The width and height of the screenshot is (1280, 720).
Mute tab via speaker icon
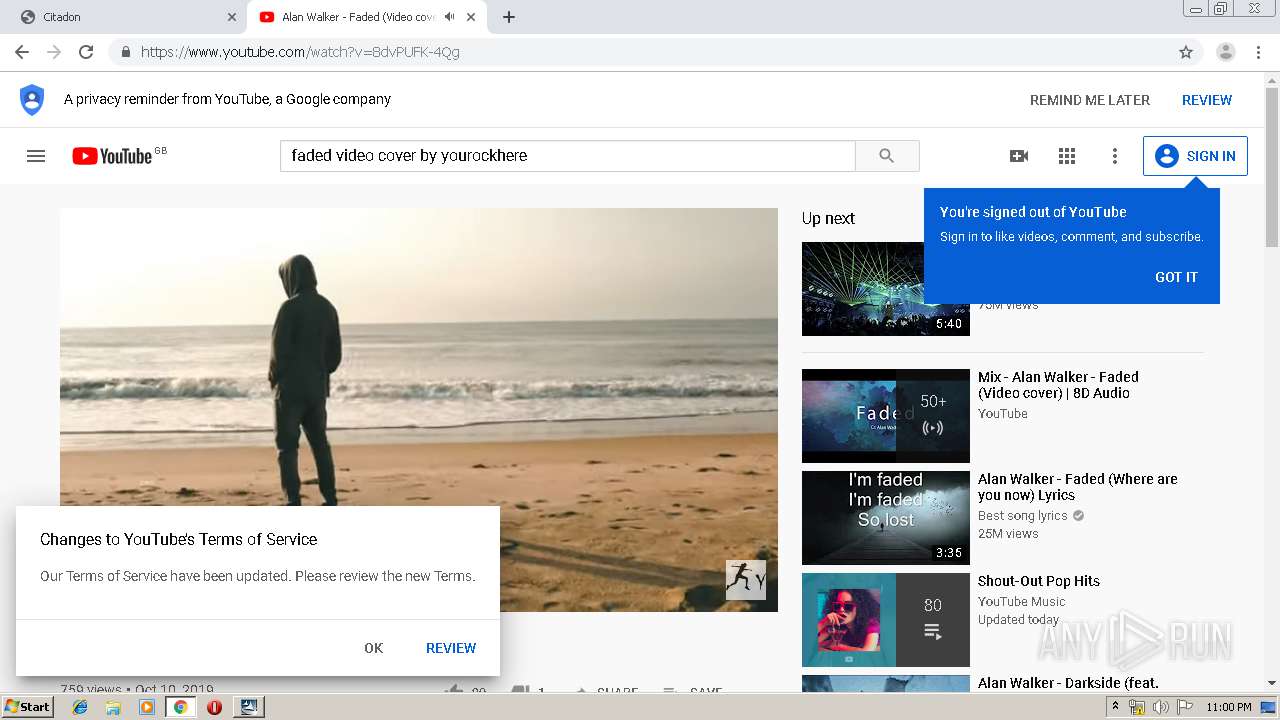pyautogui.click(x=450, y=17)
